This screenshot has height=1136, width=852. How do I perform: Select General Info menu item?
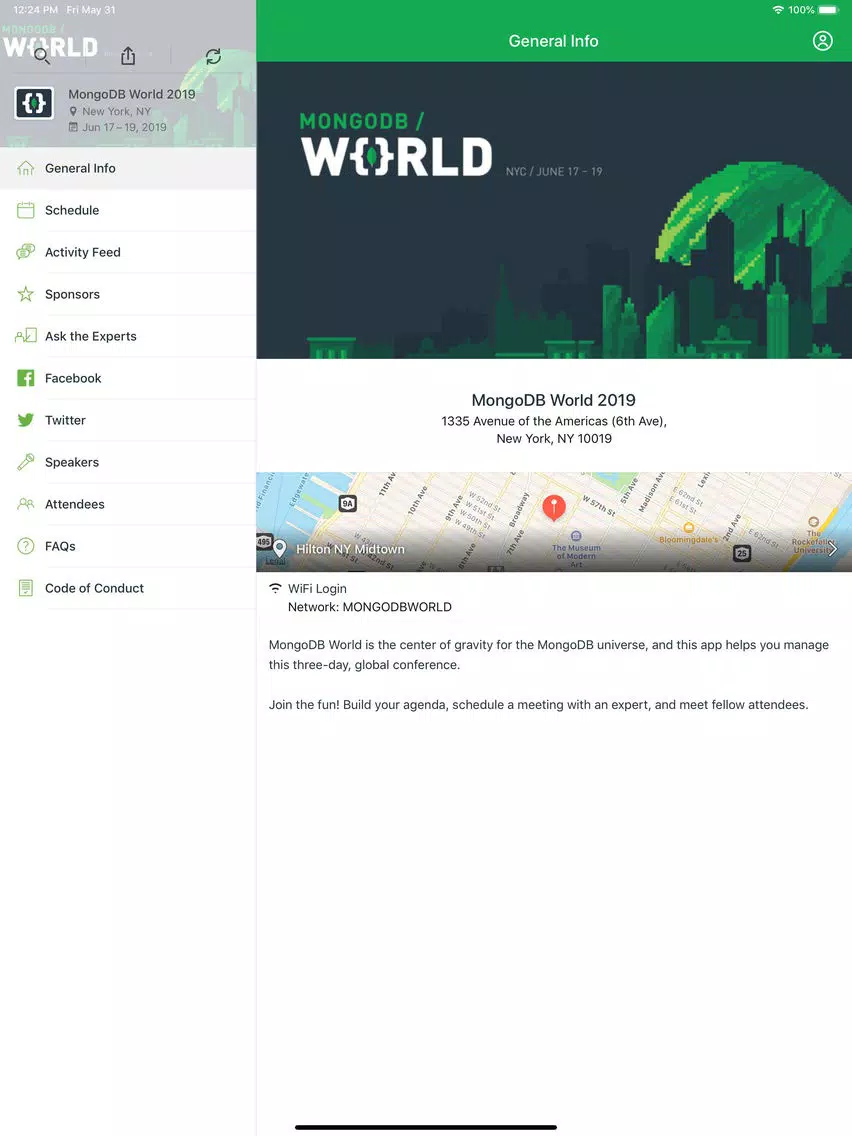(128, 168)
